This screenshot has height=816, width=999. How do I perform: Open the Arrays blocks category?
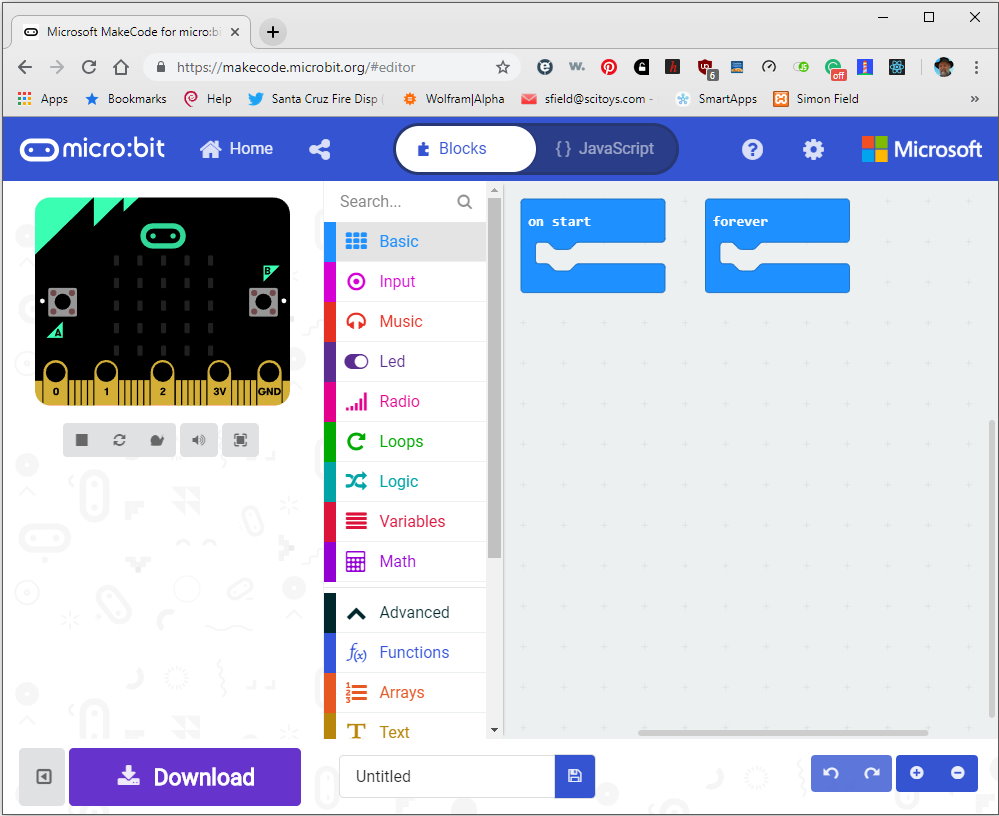[405, 692]
